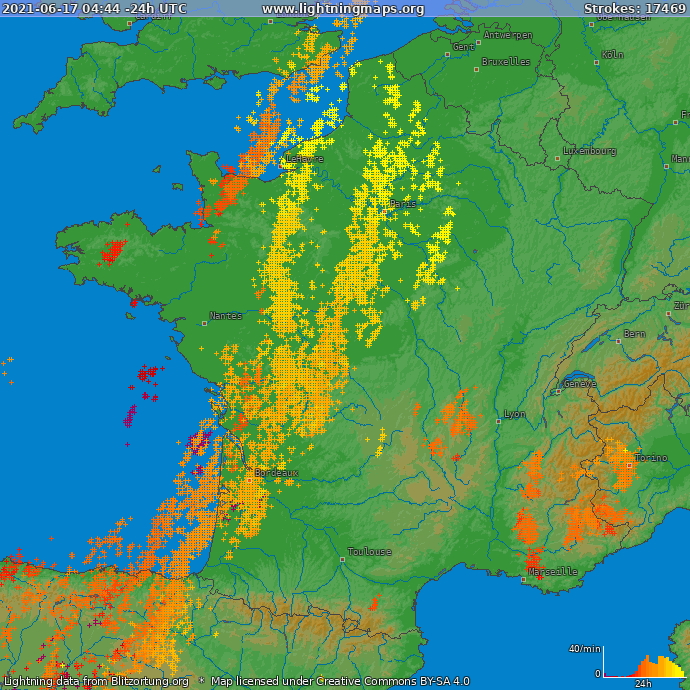The width and height of the screenshot is (690, 690).
Task: Click the square marker beside Bern
Action: click(x=619, y=341)
